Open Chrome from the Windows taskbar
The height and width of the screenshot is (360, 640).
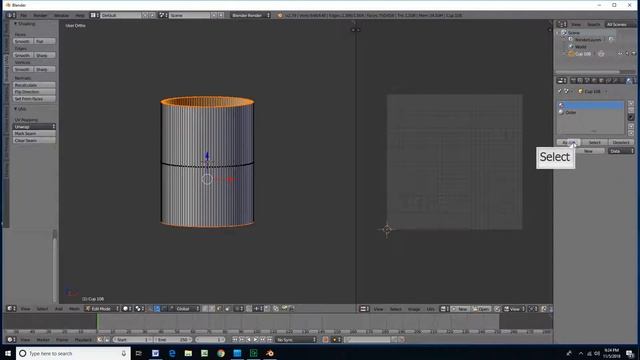point(221,353)
